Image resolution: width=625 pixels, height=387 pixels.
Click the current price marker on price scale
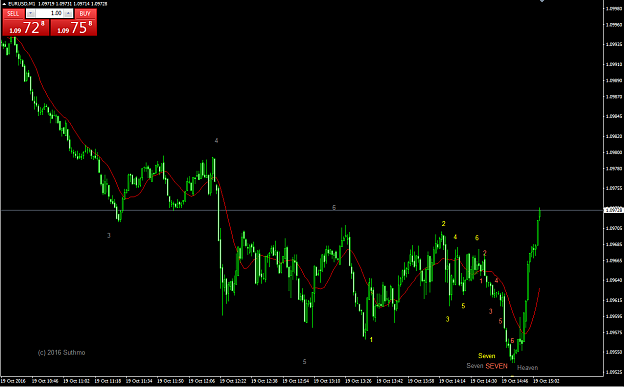pyautogui.click(x=614, y=209)
